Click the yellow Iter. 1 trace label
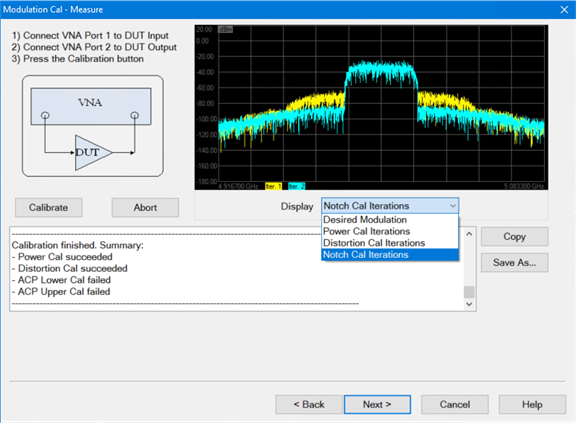 click(x=273, y=186)
